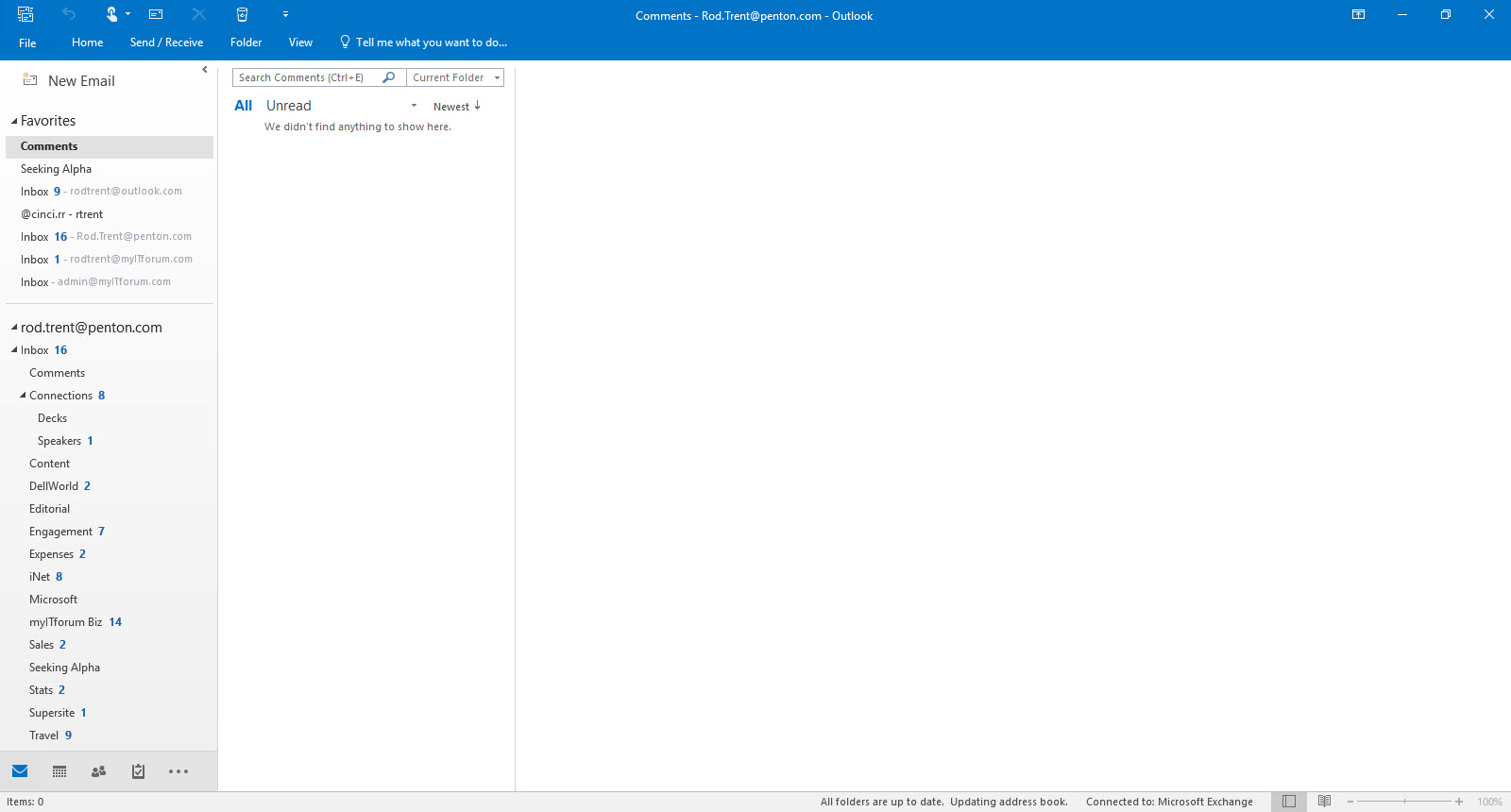Open the Current Folder search scope dropdown

point(455,77)
